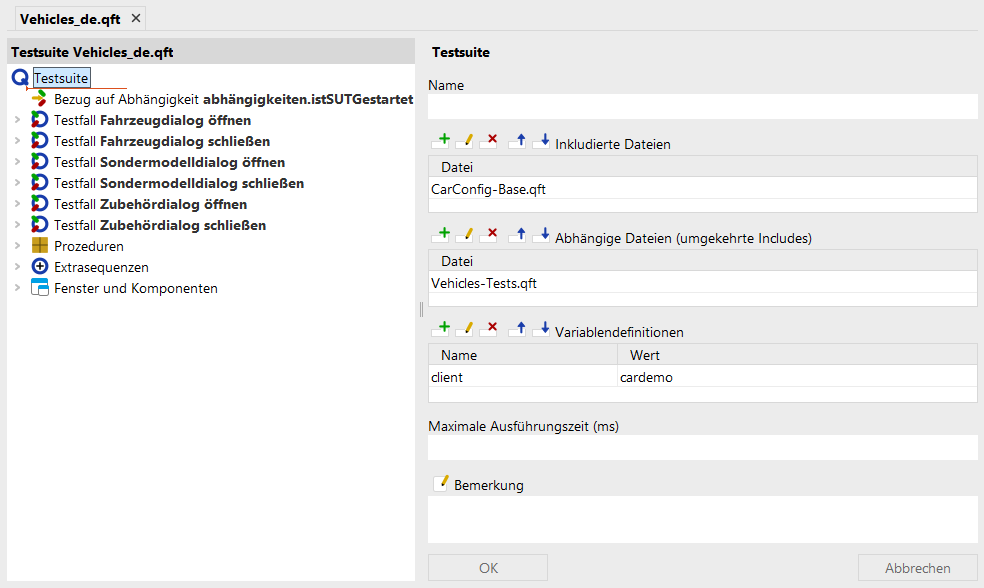Select Bezug auf Abhängigkeit abhängigkeiten.istSUTGestartet
The height and width of the screenshot is (588, 984).
pyautogui.click(x=233, y=99)
